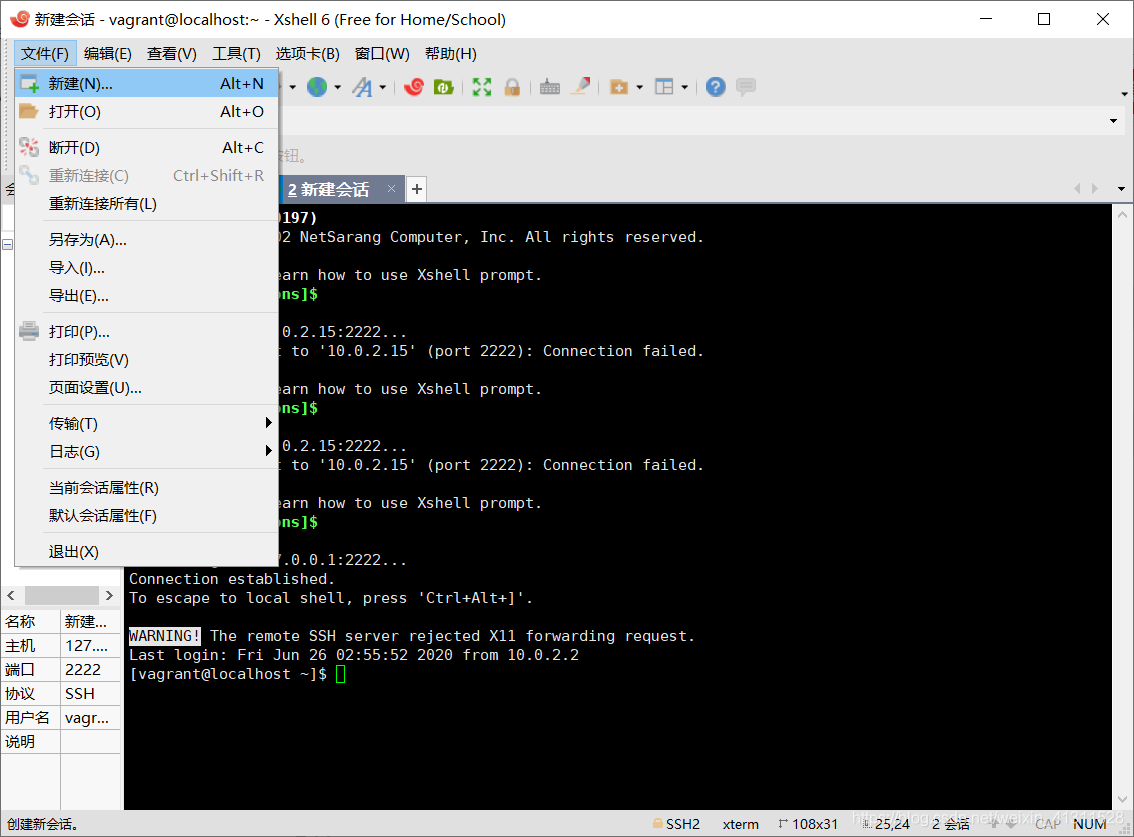Click the speech bubble feedback icon

coord(746,87)
